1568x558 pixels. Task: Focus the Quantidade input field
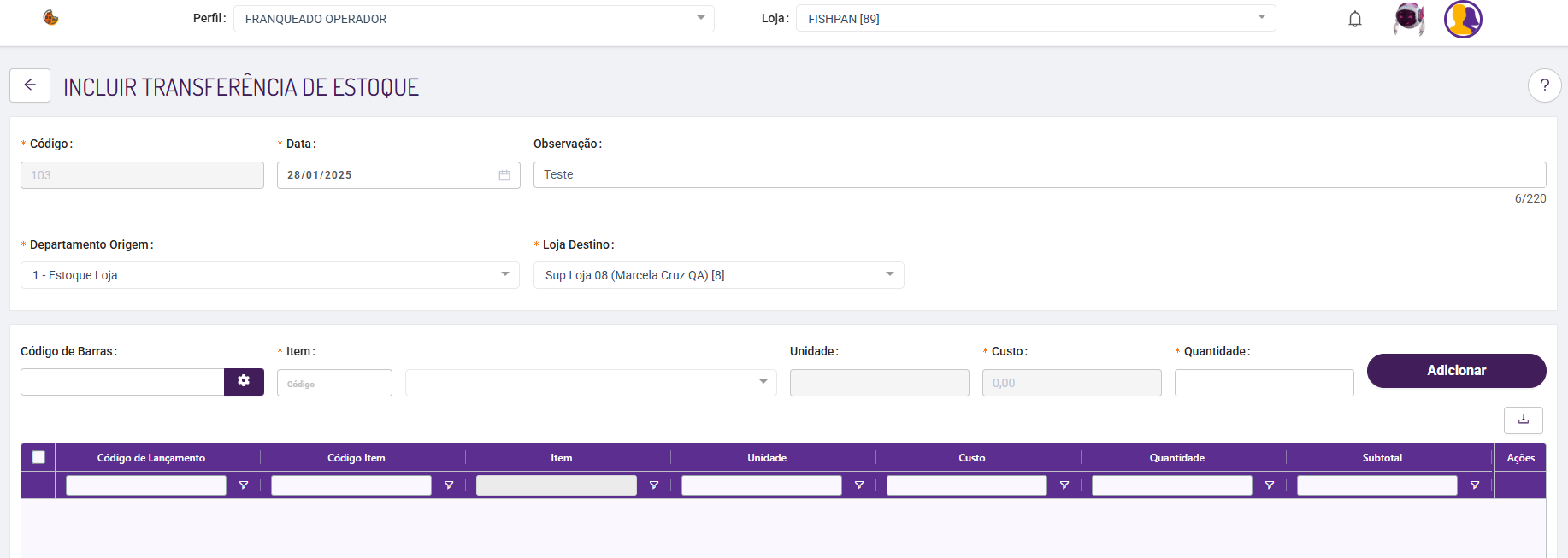(1264, 383)
